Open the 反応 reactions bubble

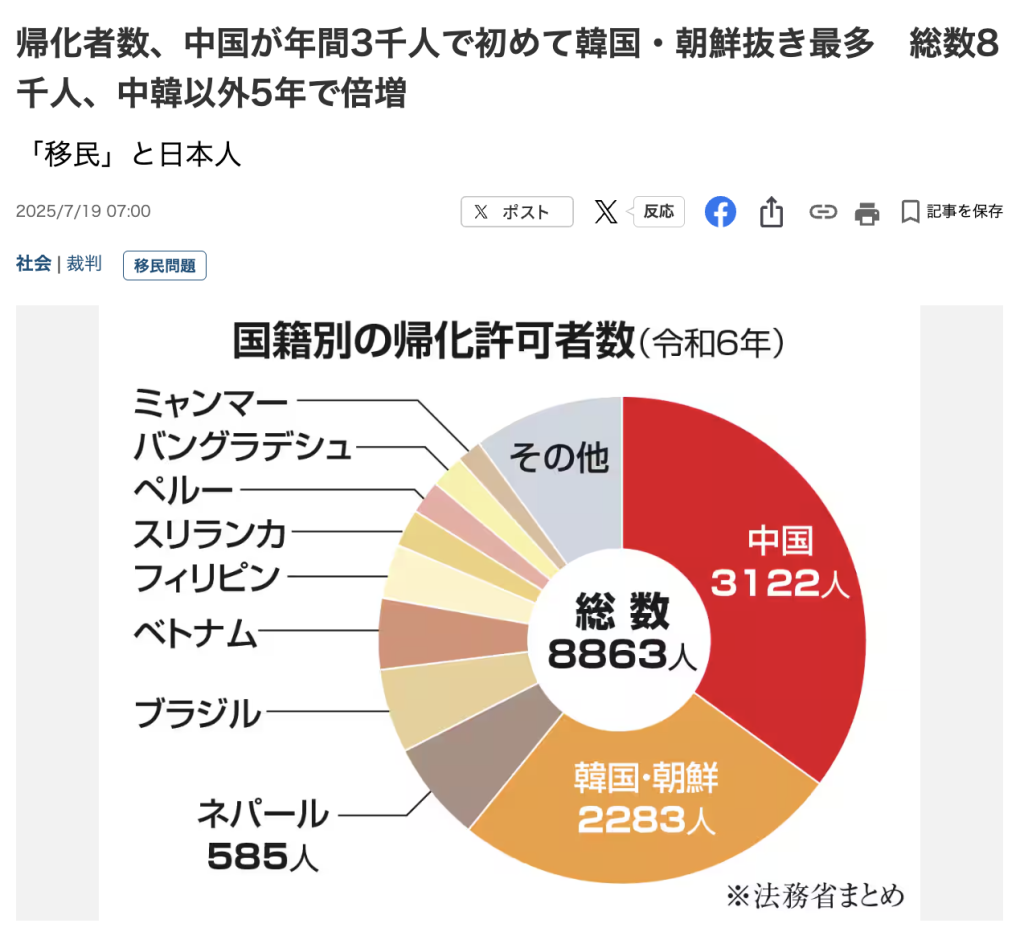pos(658,212)
